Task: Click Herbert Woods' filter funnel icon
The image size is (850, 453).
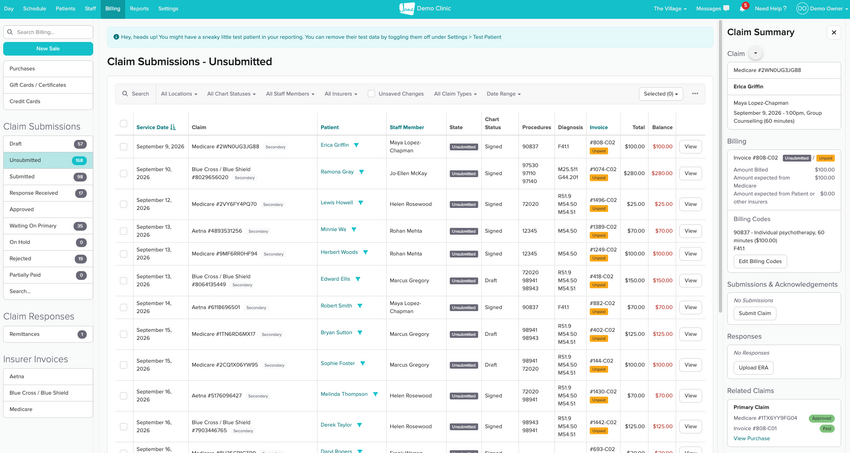Action: pos(365,252)
